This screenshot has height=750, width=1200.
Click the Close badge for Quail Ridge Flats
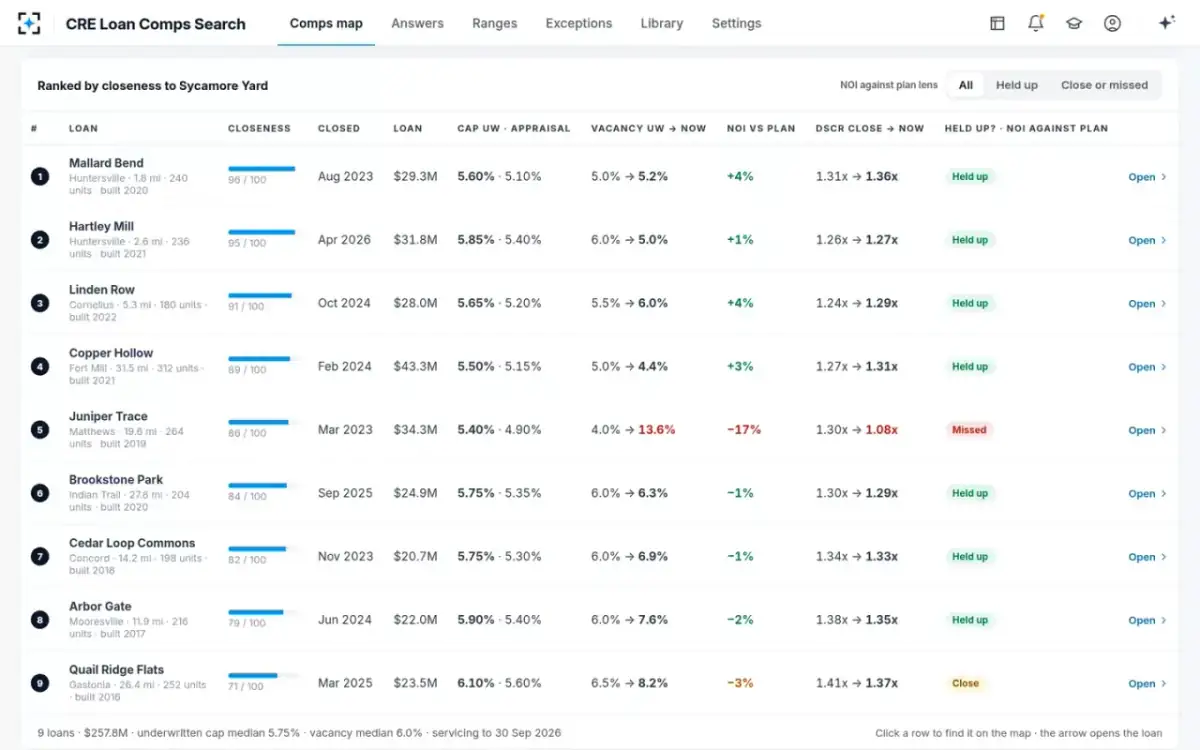965,683
